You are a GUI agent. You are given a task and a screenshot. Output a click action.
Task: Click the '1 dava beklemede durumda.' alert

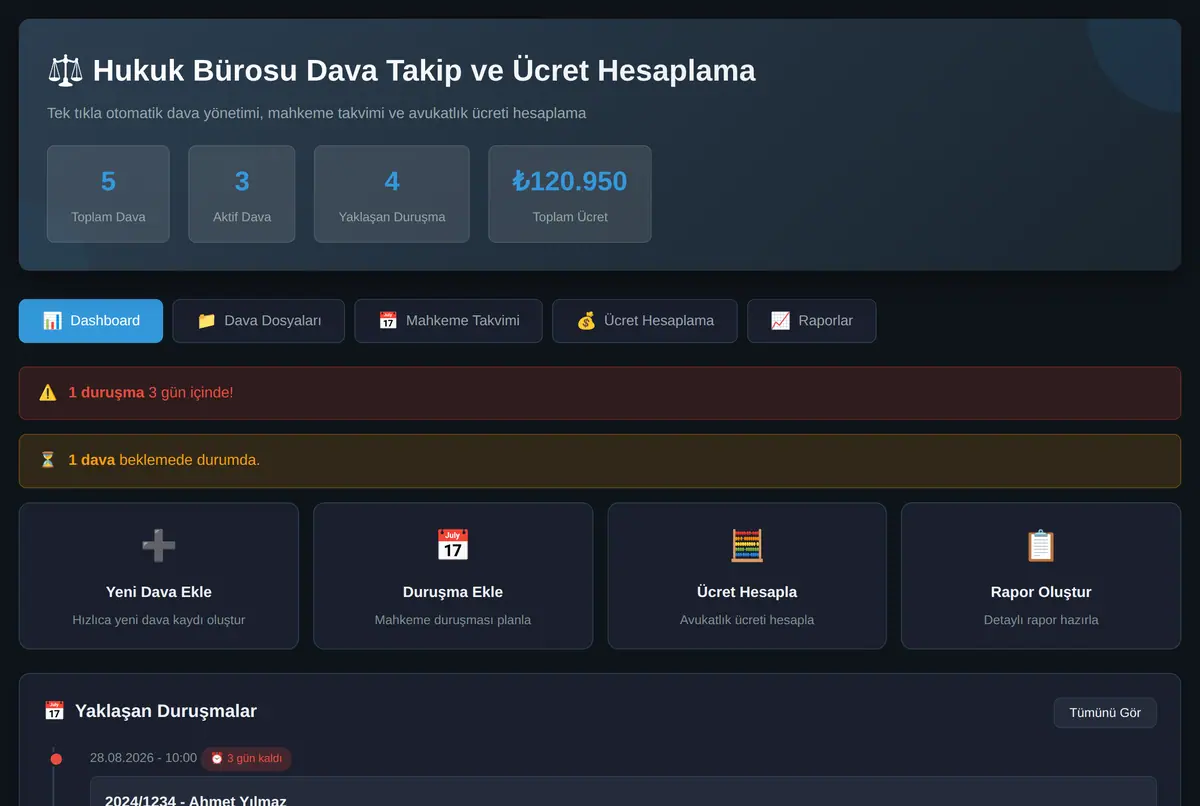pyautogui.click(x=600, y=460)
